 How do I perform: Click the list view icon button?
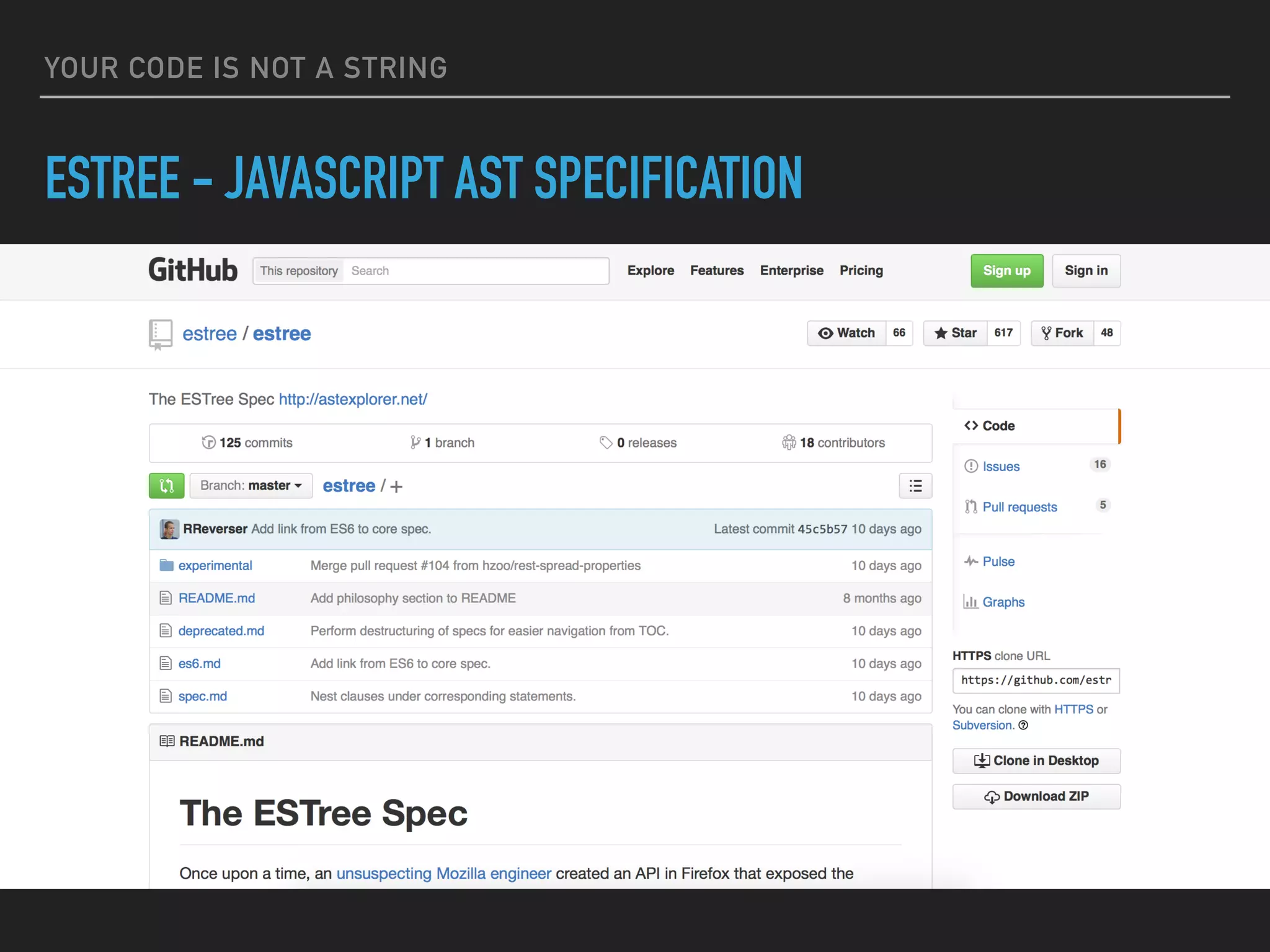pos(915,486)
